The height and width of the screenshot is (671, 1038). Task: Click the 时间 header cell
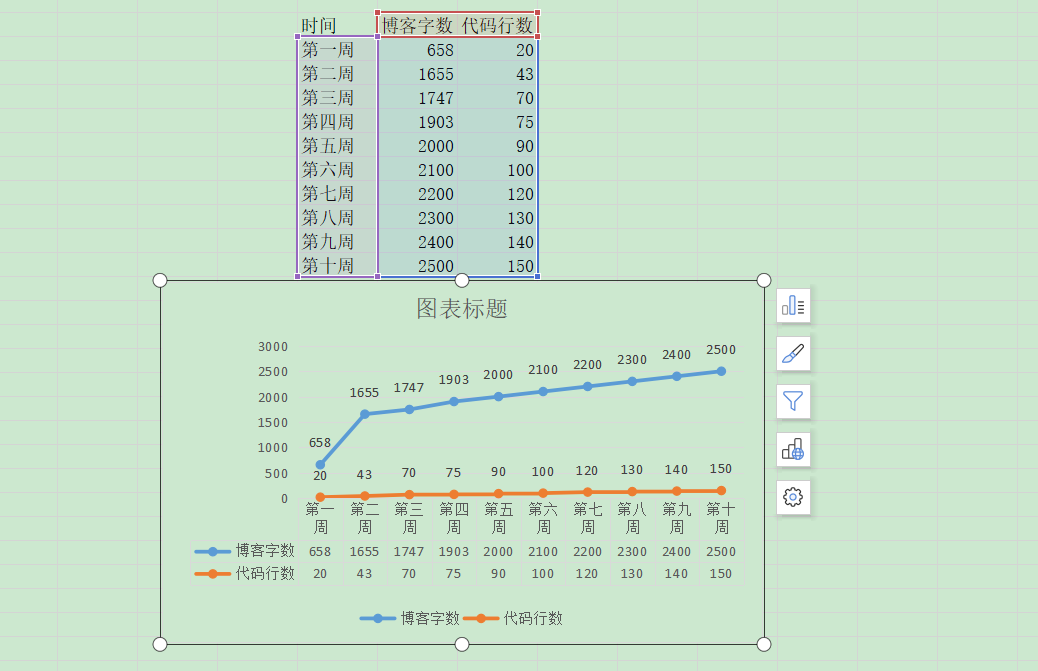pyautogui.click(x=337, y=25)
